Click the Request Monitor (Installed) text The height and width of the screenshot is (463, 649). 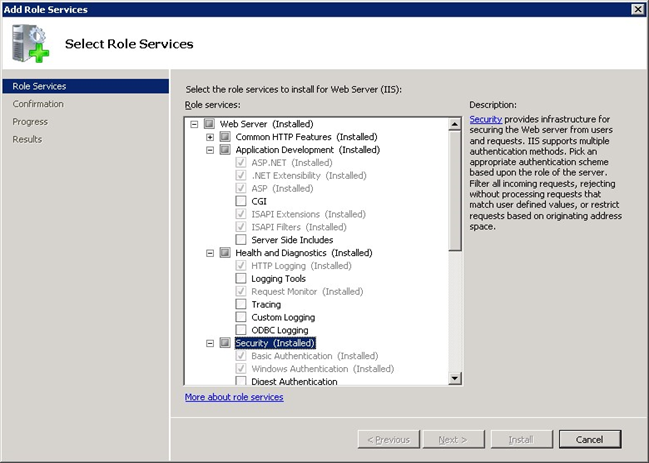(x=307, y=292)
